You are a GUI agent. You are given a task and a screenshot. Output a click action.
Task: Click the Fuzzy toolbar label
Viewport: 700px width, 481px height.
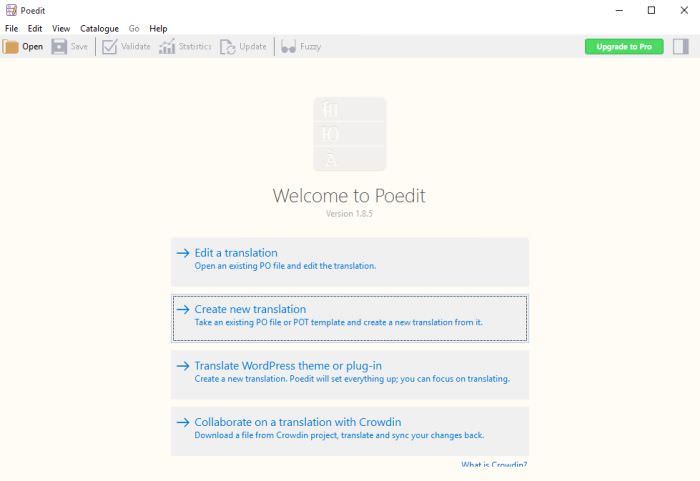coord(311,46)
